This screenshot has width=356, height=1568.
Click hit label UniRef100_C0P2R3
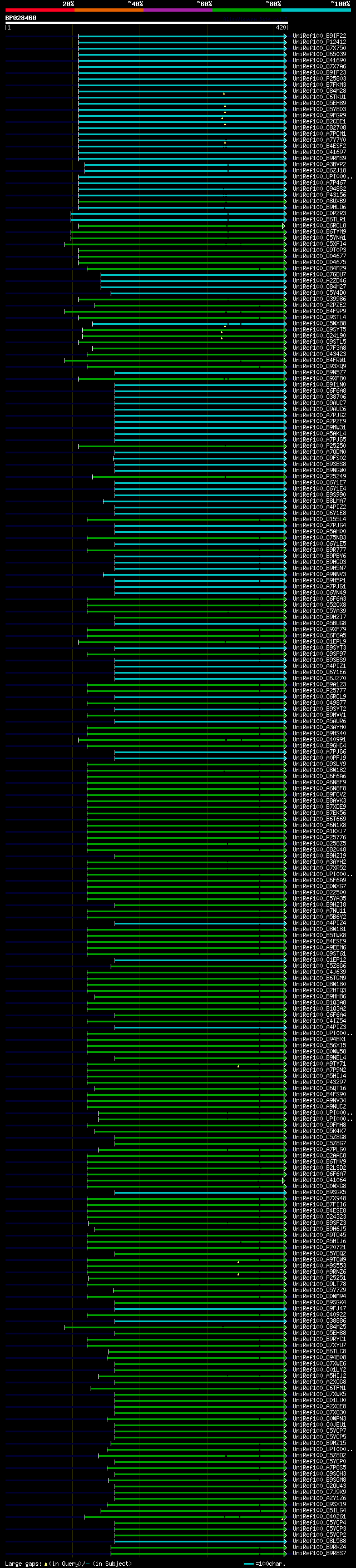319,213
